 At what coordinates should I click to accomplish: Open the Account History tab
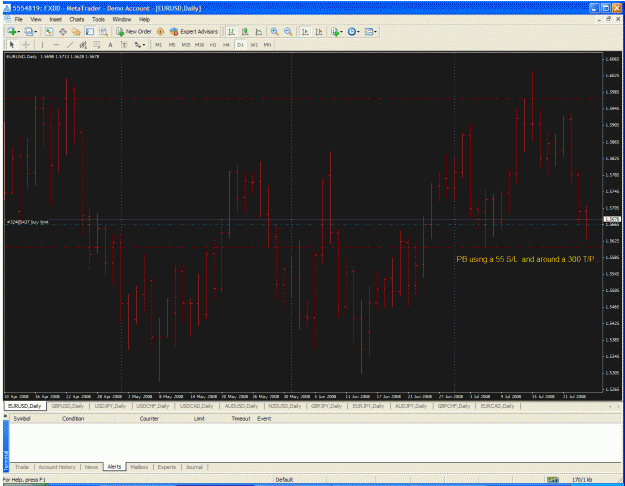pyautogui.click(x=57, y=467)
